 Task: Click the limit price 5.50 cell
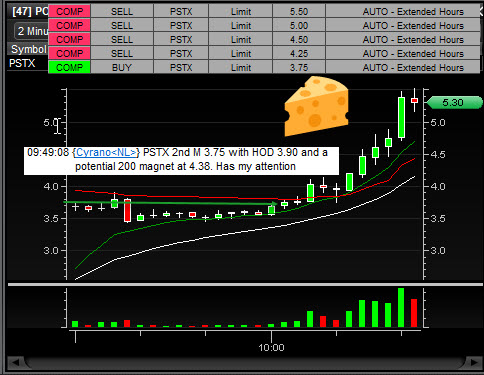coord(299,11)
